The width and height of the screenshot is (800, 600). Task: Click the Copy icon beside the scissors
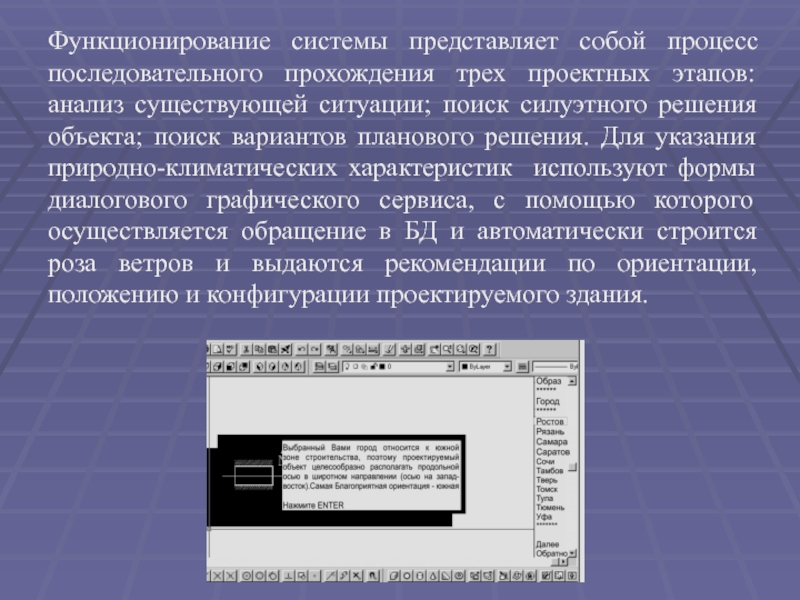259,349
